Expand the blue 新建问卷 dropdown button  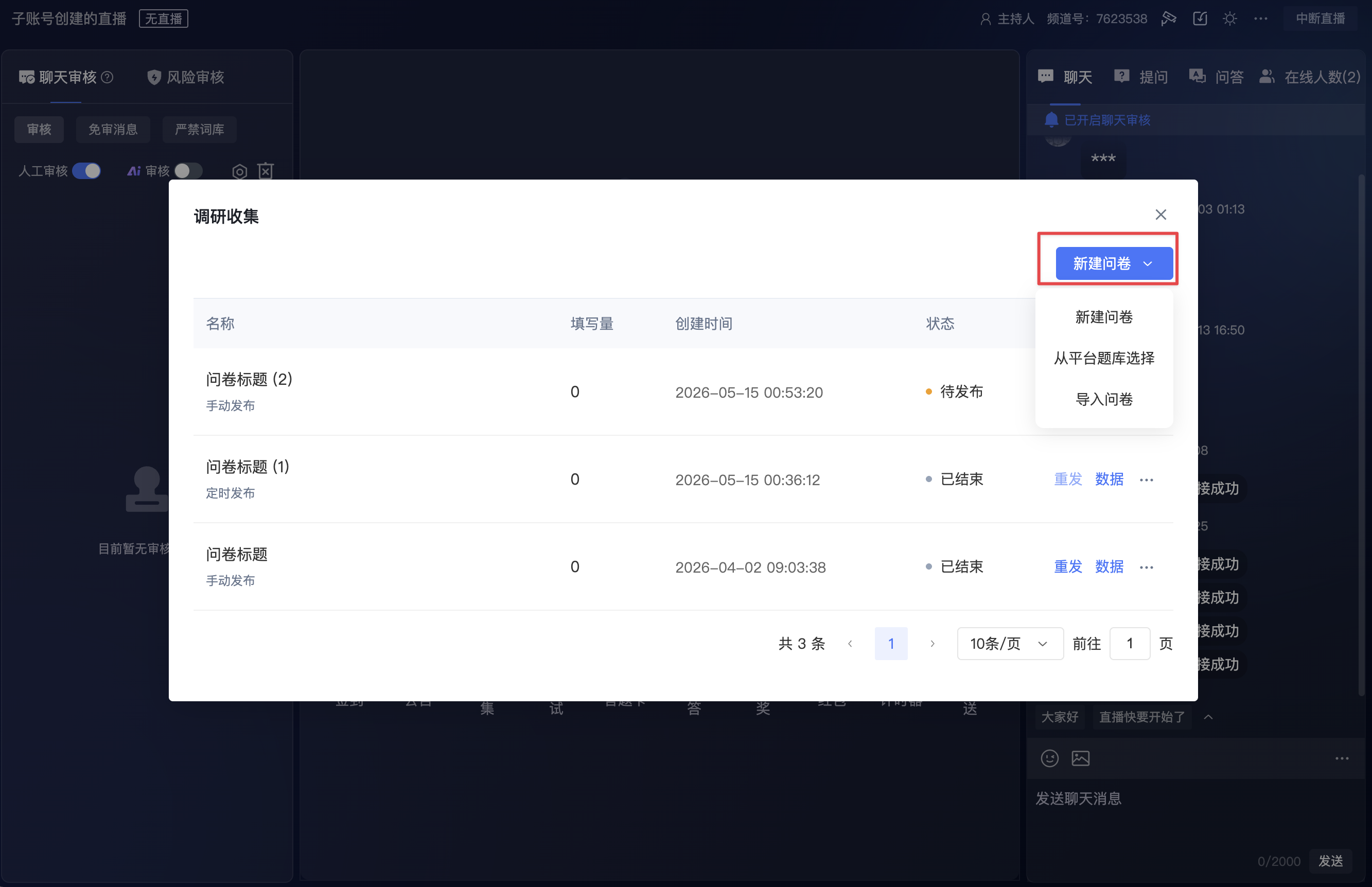1113,263
